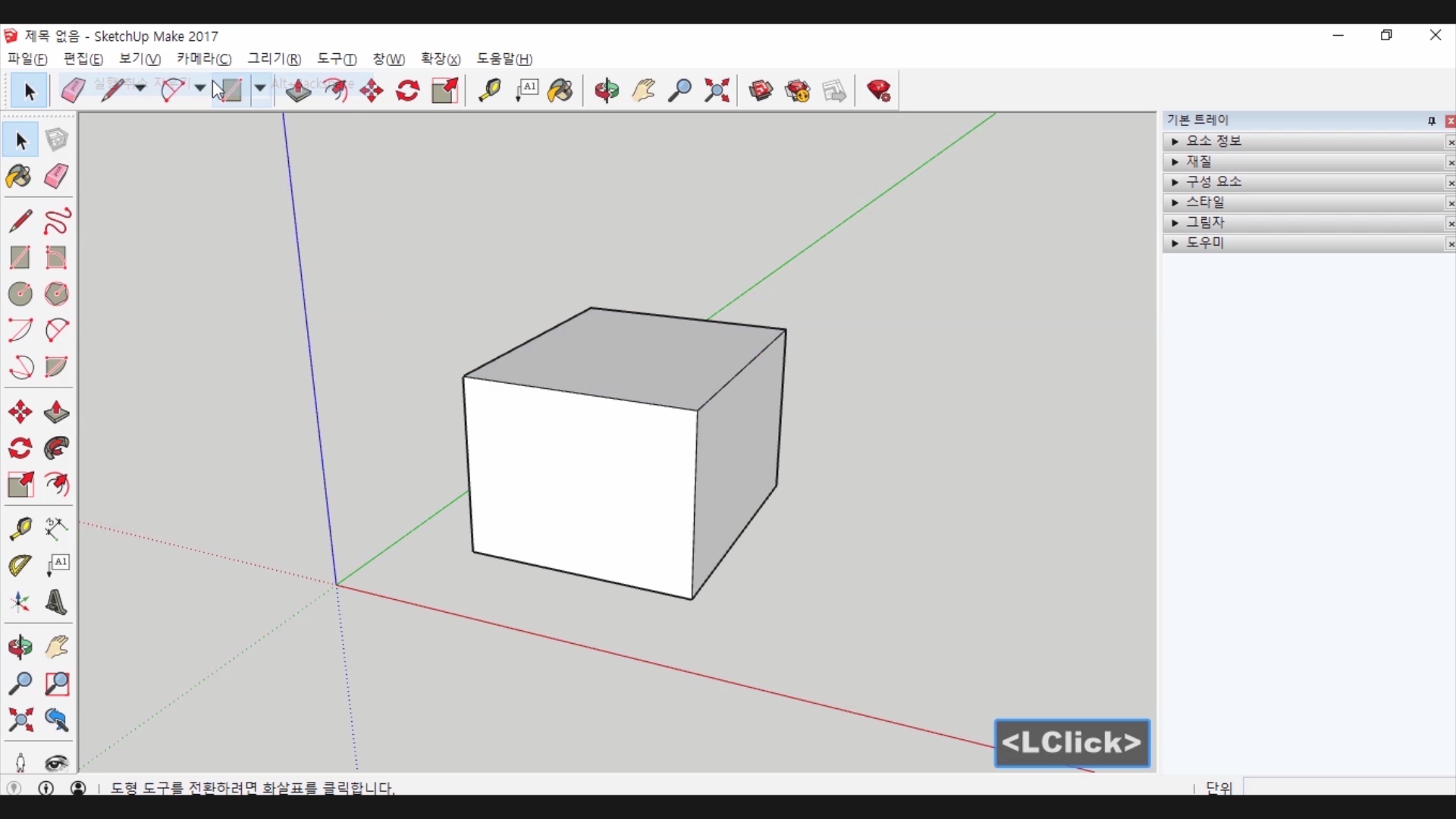Open the shape tool dropdown arrow
Image resolution: width=1456 pixels, height=819 pixels.
point(260,89)
